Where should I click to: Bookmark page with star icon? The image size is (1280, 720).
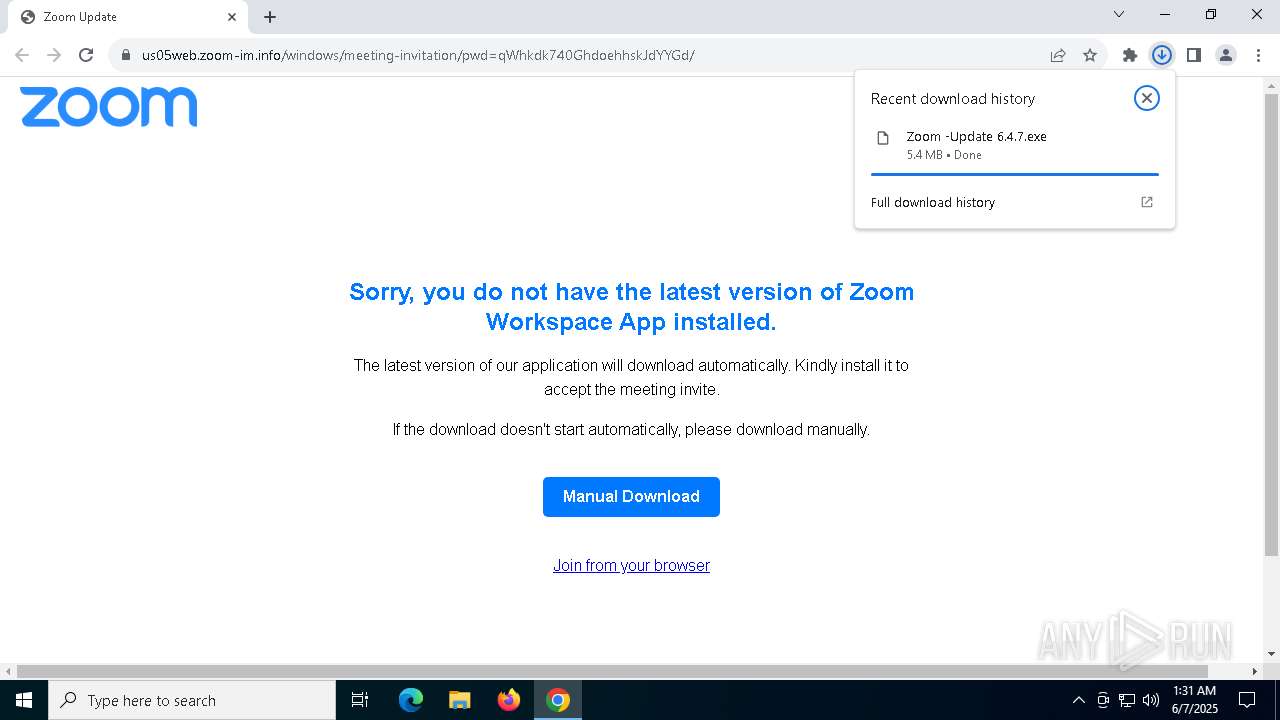1090,55
